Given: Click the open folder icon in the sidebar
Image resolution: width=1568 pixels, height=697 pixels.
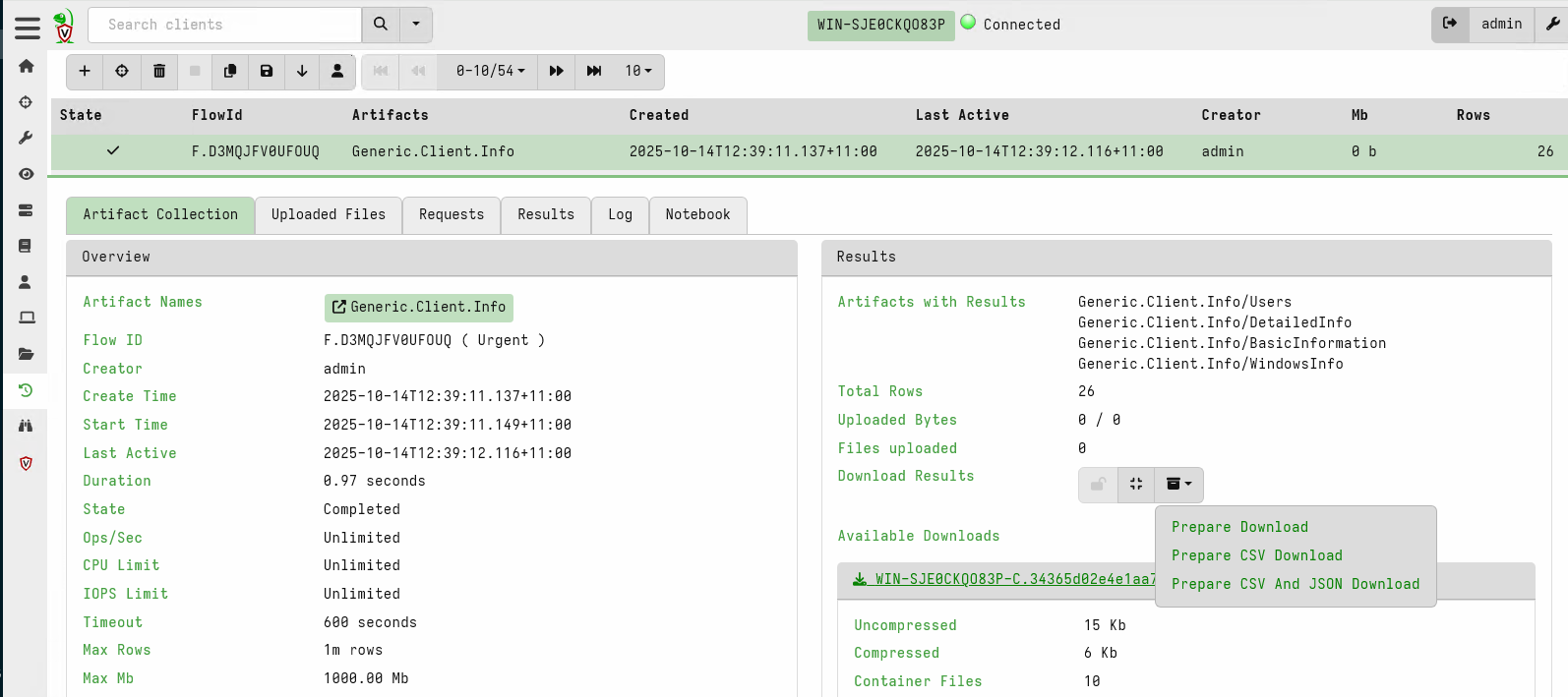Looking at the screenshot, I should pos(27,354).
